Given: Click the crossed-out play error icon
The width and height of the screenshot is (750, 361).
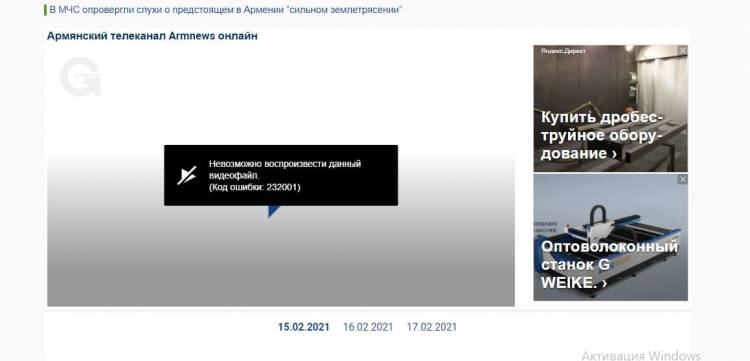Looking at the screenshot, I should (187, 175).
